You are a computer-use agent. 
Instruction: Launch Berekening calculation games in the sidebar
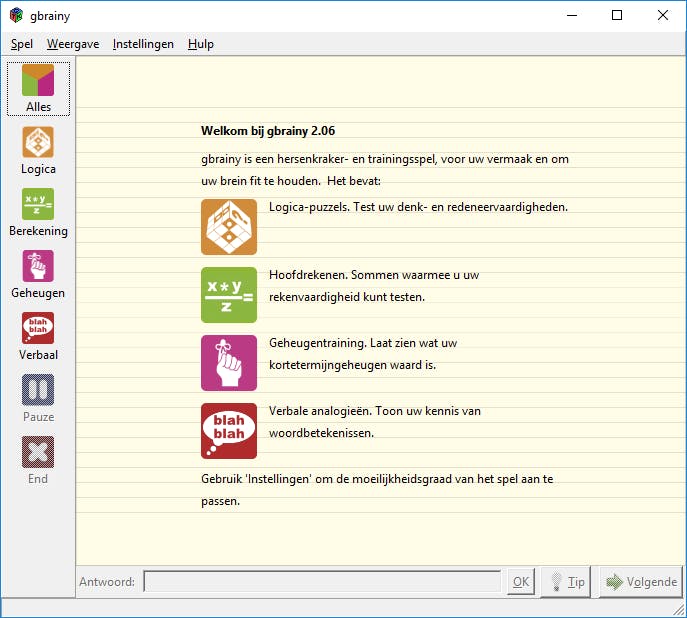click(38, 213)
